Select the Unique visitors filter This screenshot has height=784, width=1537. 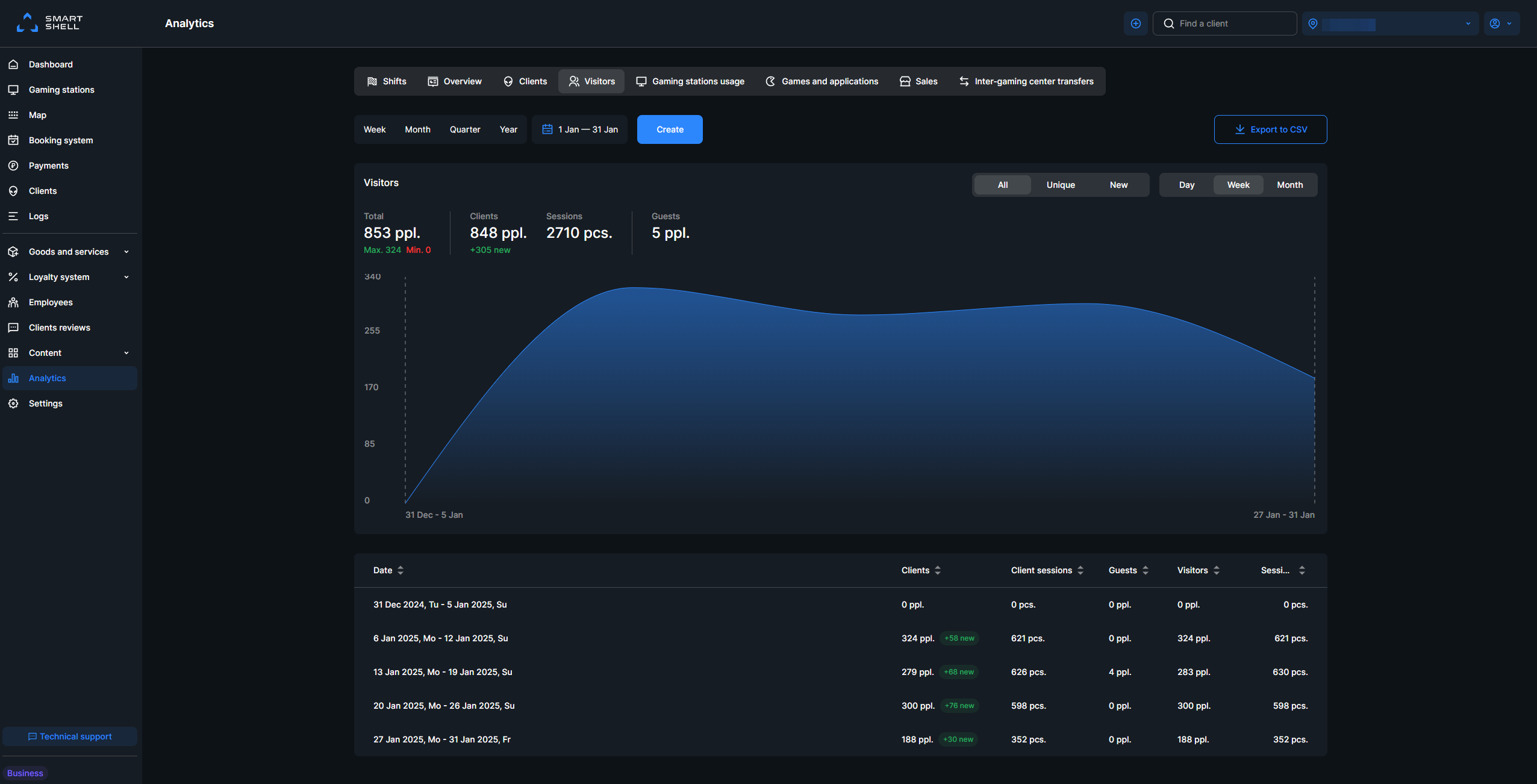[1061, 185]
